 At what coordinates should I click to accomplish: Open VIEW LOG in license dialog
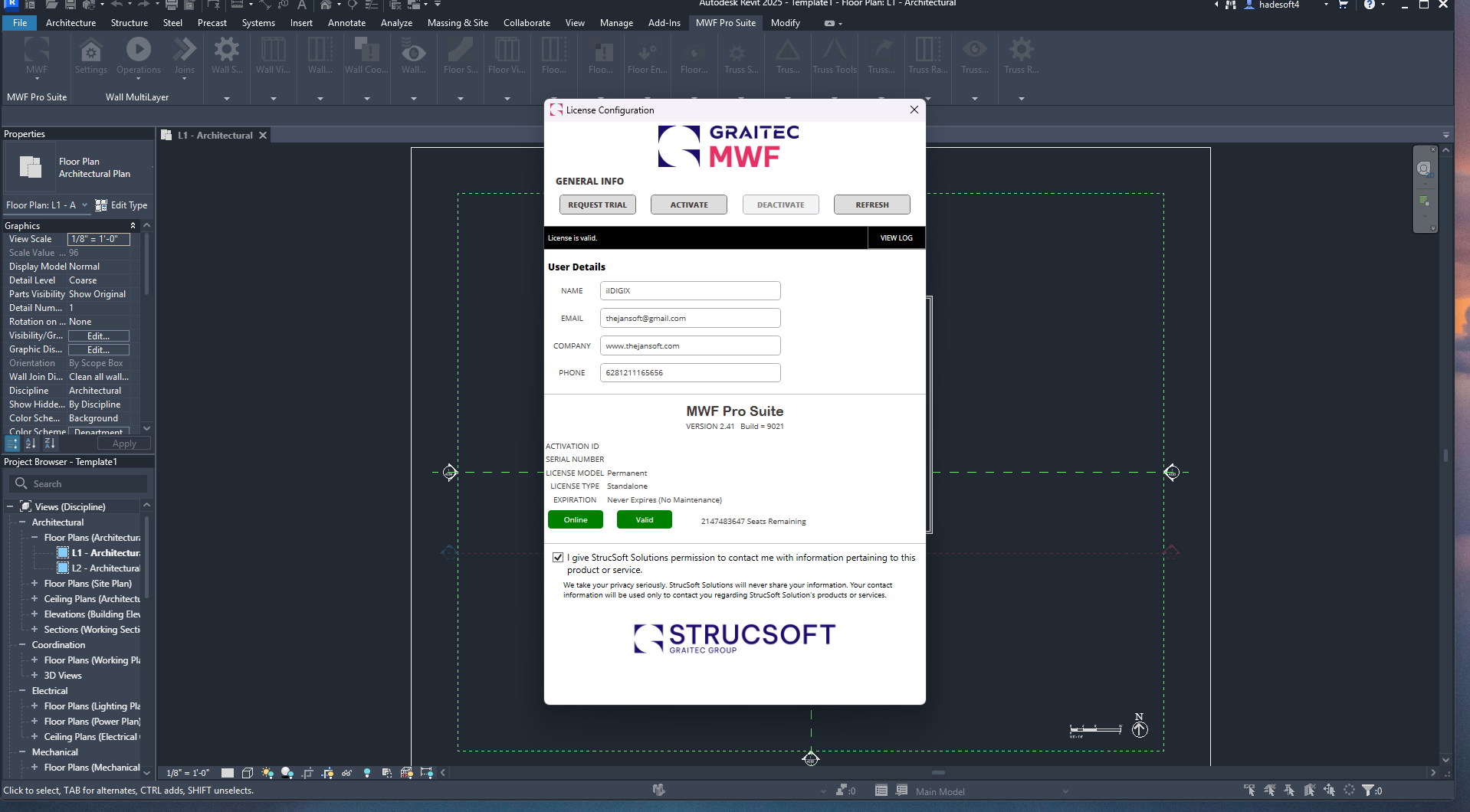[896, 237]
